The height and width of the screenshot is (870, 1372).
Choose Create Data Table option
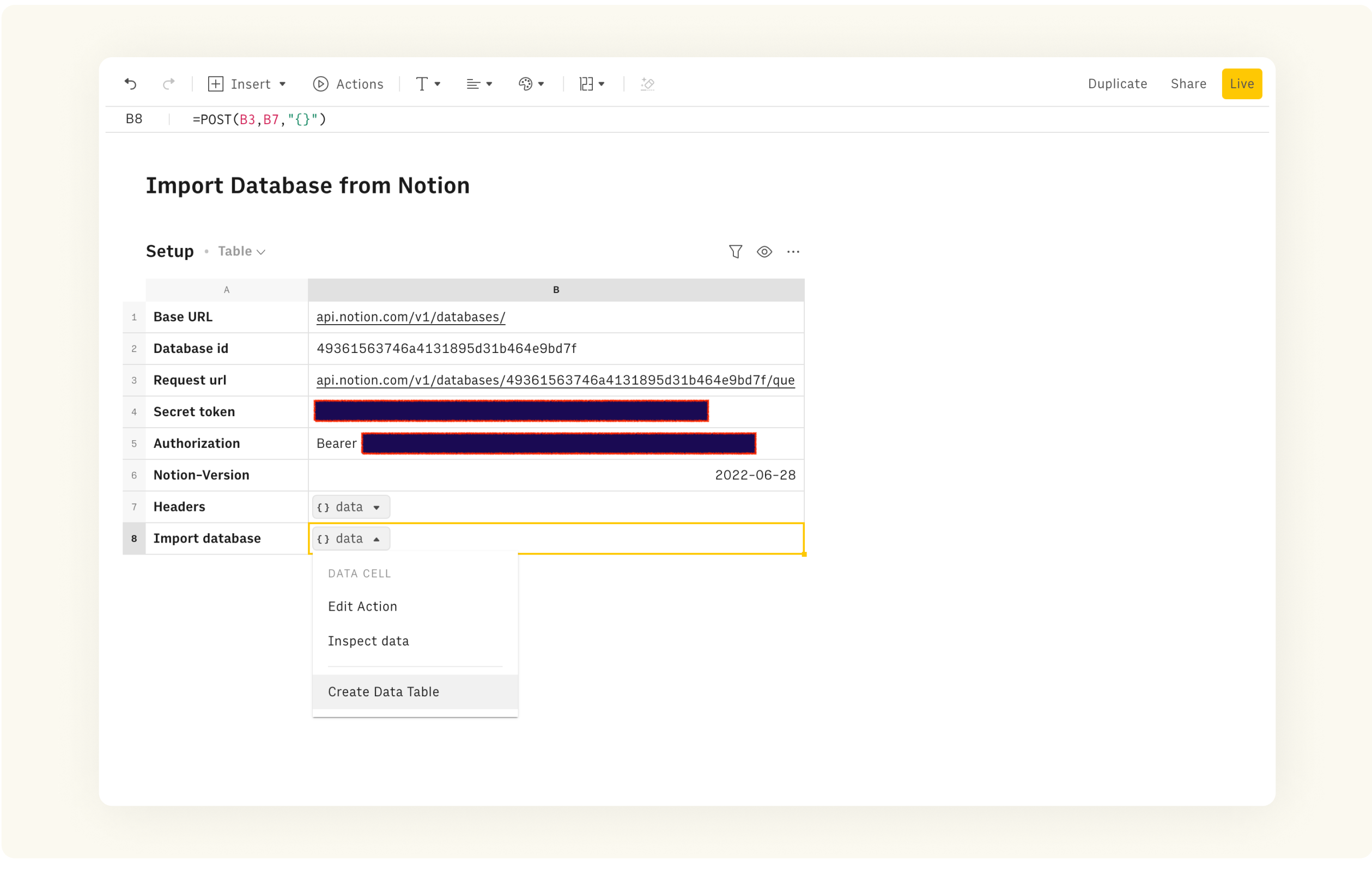(x=415, y=692)
